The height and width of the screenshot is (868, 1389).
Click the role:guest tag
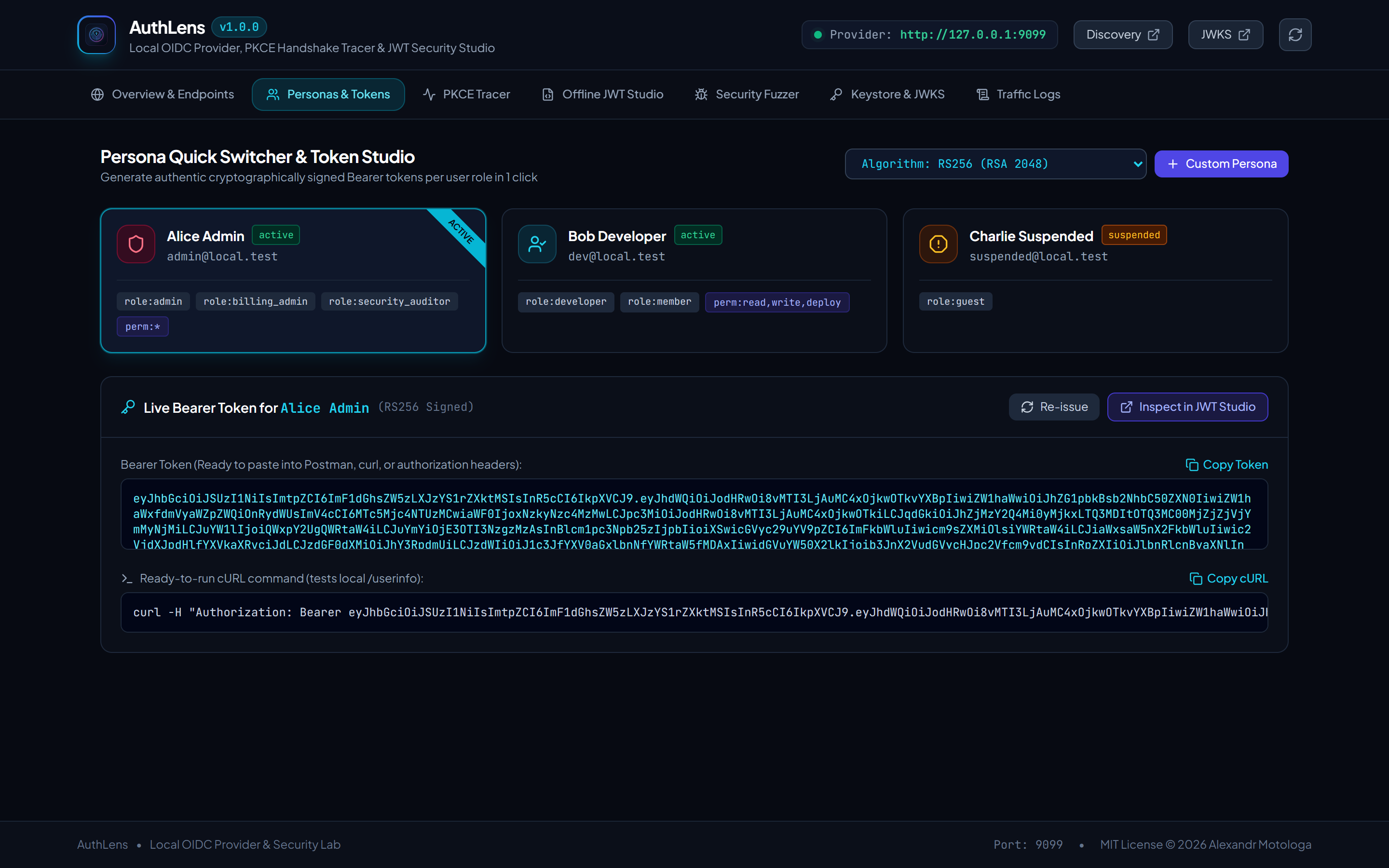(955, 301)
